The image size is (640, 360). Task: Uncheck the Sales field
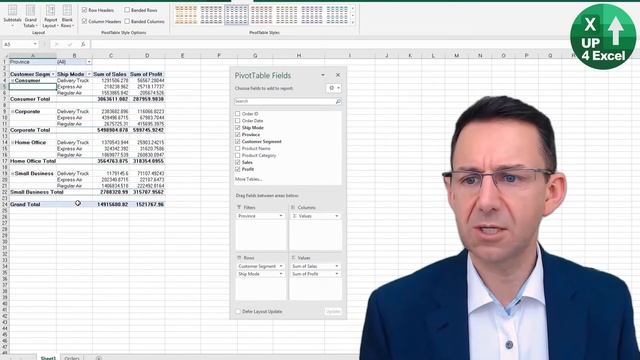pos(238,162)
